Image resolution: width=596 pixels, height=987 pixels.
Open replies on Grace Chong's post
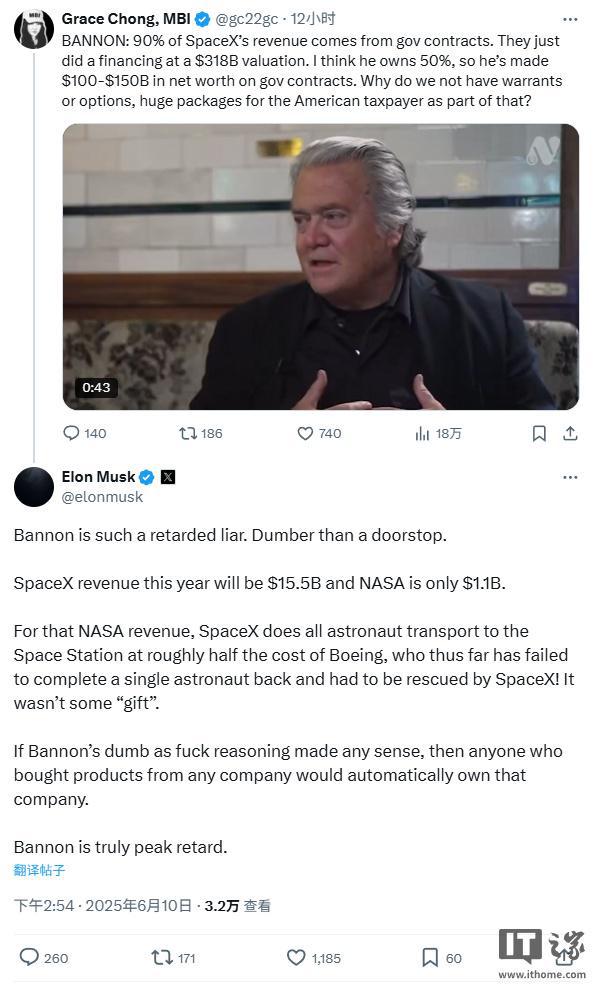pyautogui.click(x=84, y=433)
